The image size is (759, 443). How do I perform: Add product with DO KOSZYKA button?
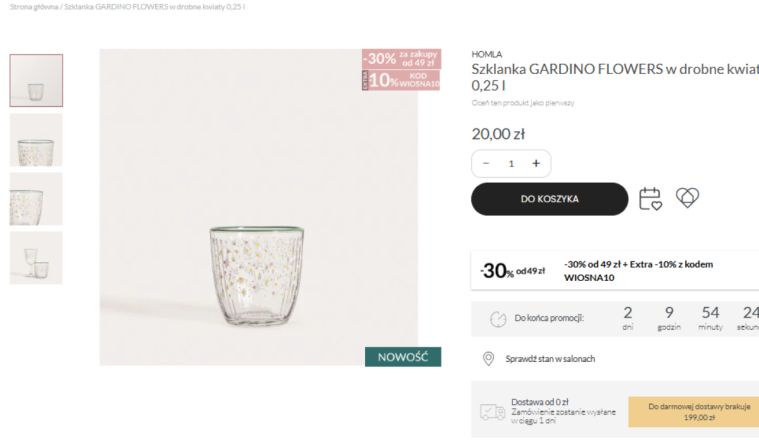point(549,198)
